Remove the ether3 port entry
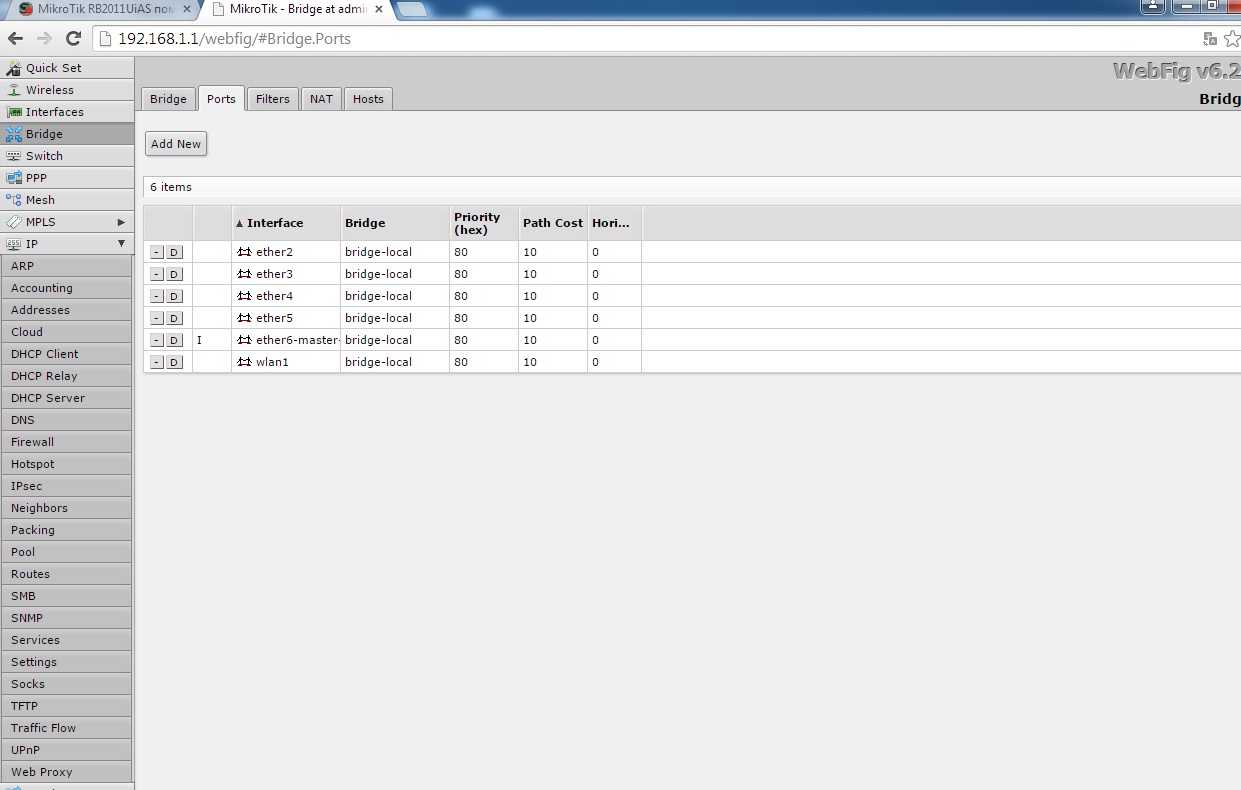Image resolution: width=1241 pixels, height=790 pixels. point(157,274)
